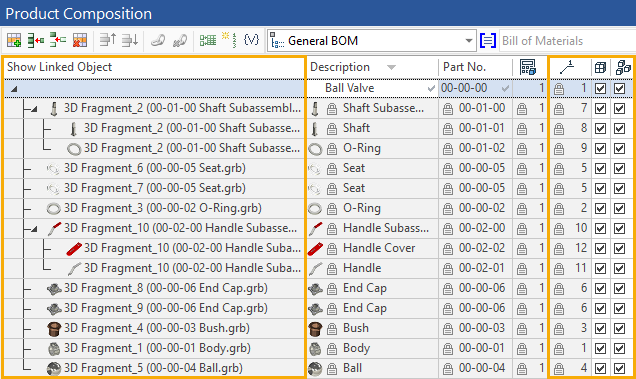This screenshot has width=636, height=379.
Task: Select 3D Fragment_5 (00-00-04 Ball.grb) row
Action: (154, 368)
